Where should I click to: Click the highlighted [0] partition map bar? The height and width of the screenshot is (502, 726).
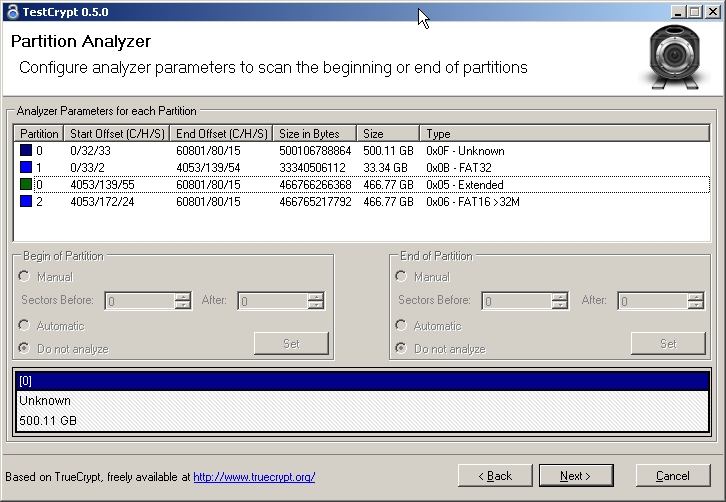pos(363,381)
